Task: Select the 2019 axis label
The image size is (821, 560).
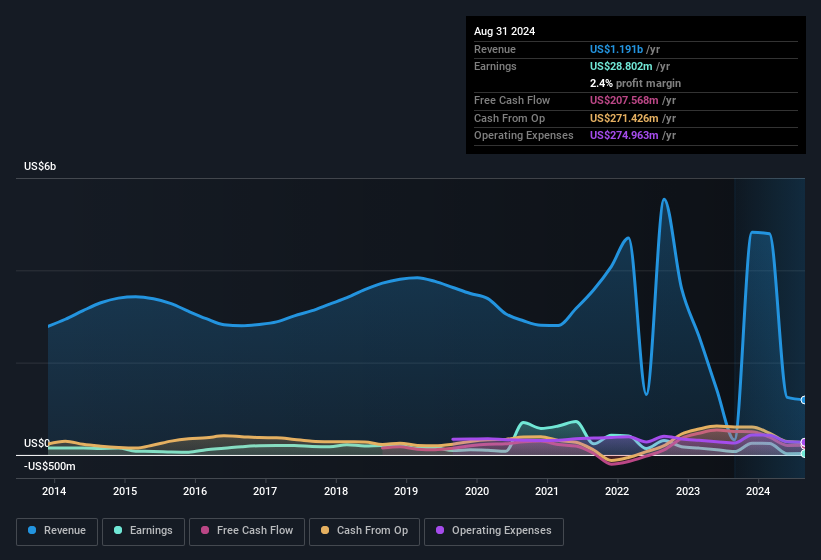Action: [406, 491]
